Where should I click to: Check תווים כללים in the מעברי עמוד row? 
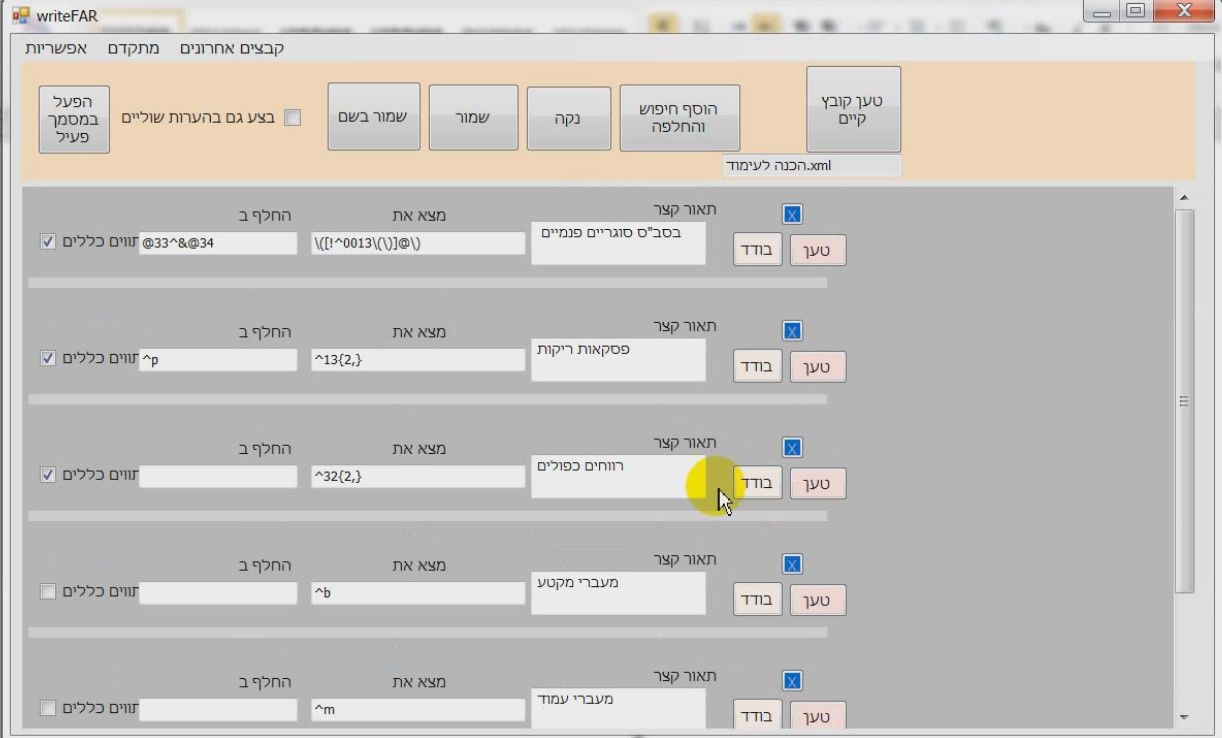coord(48,708)
